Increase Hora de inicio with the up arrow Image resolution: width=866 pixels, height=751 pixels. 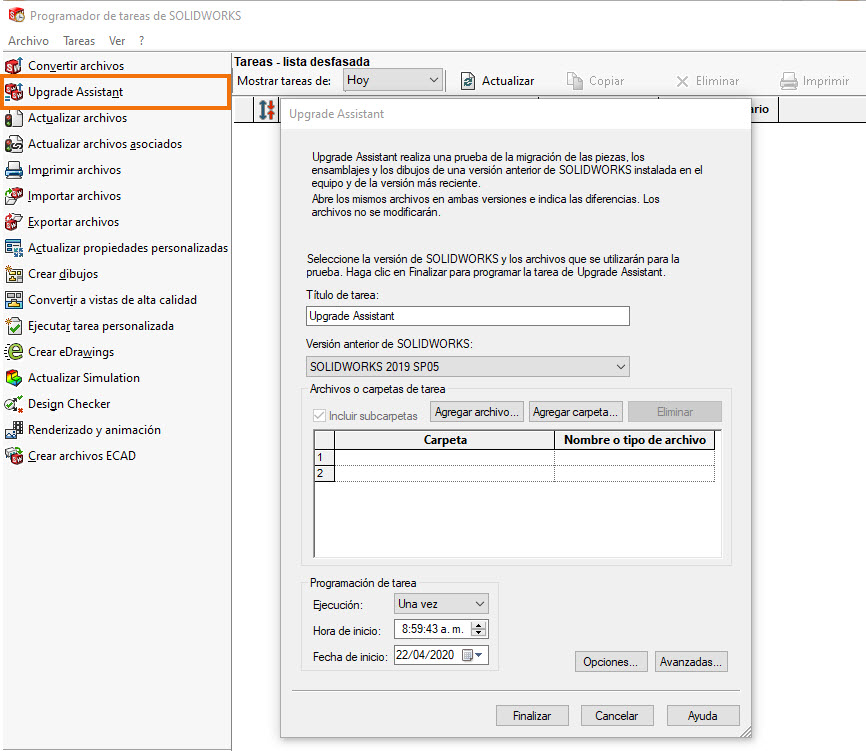[479, 625]
